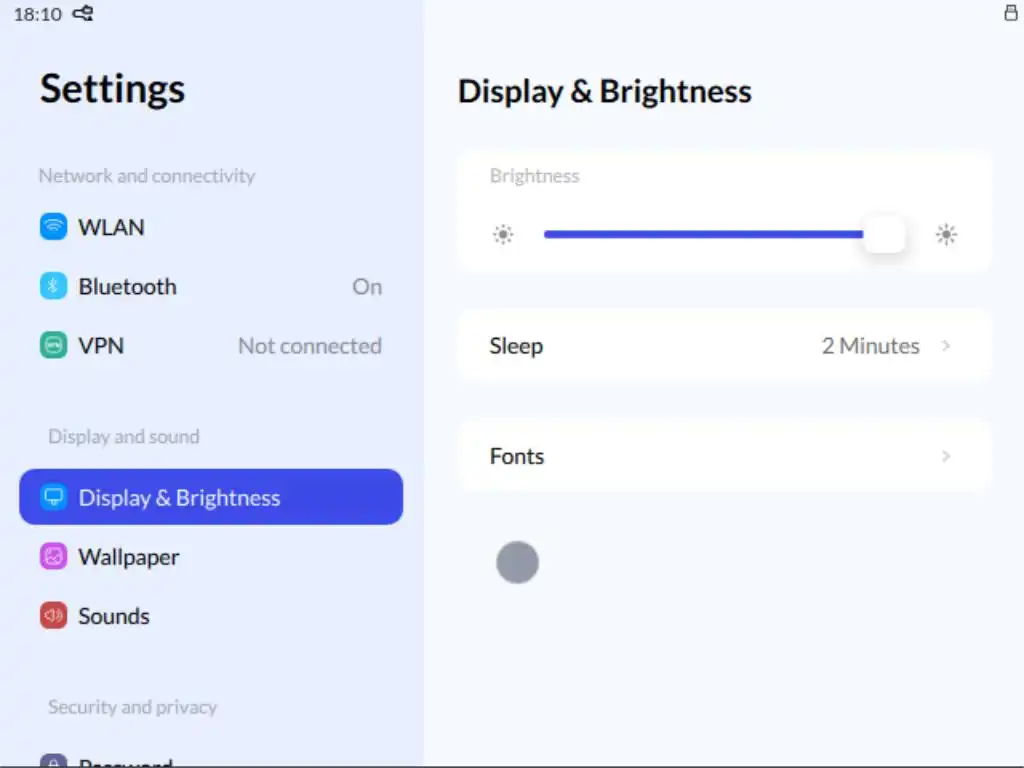Open the WLAN settings page
This screenshot has width=1024, height=768.
coord(112,227)
